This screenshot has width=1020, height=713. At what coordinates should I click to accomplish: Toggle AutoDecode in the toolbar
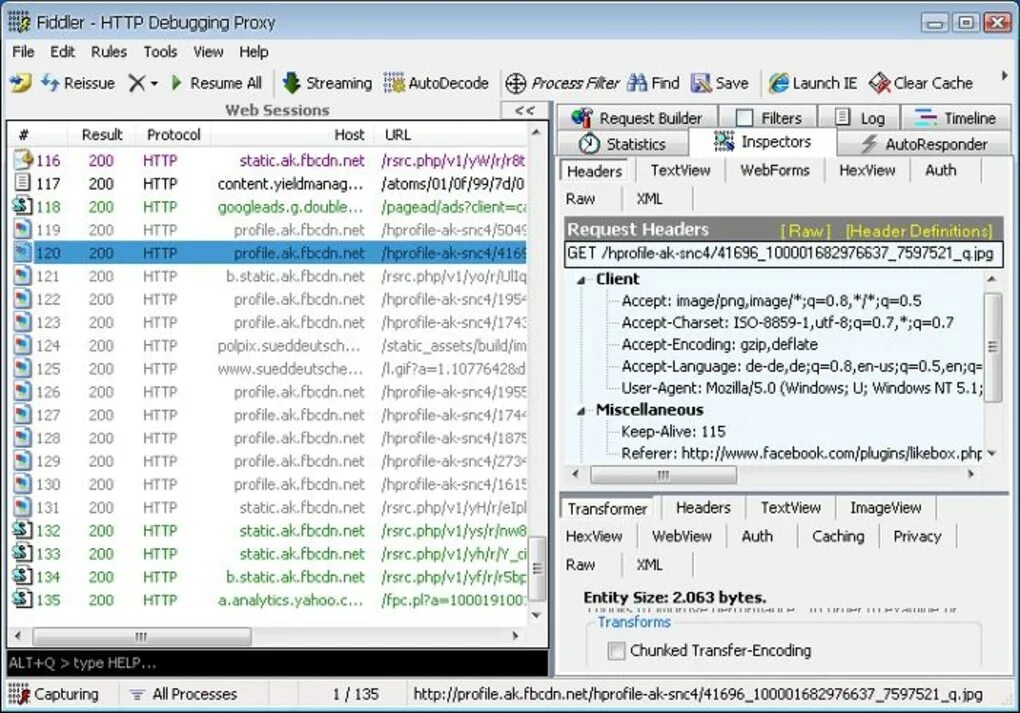tap(435, 83)
